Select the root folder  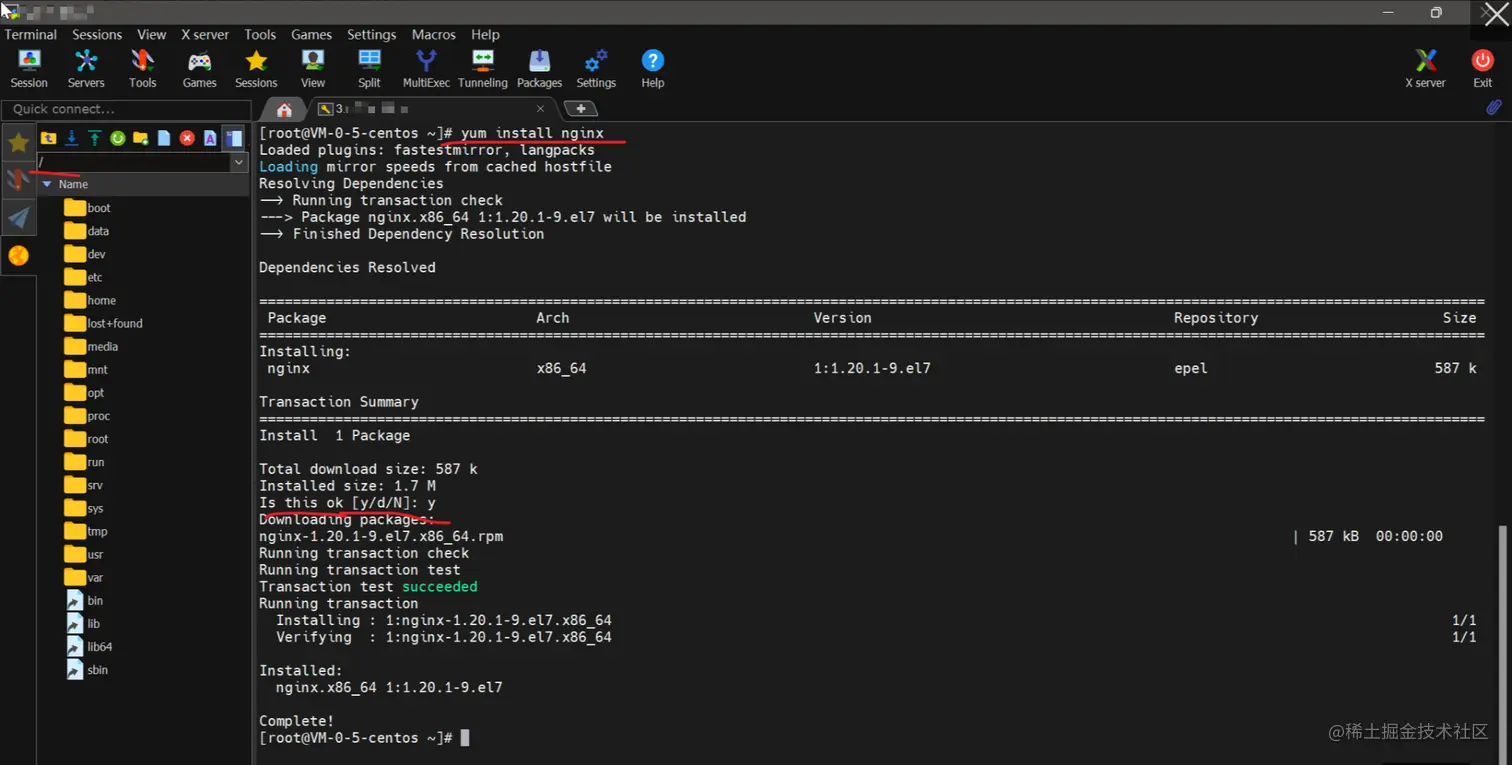click(x=86, y=439)
